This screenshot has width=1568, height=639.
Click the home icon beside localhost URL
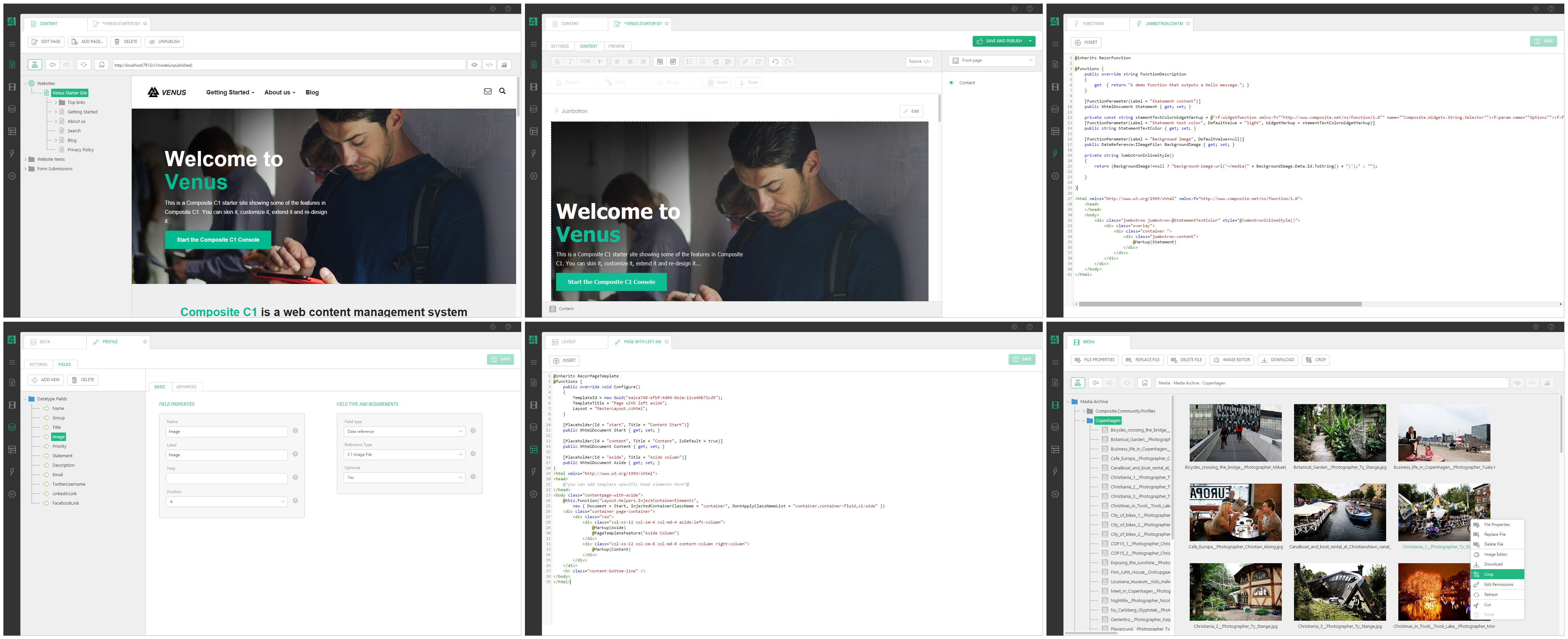tap(102, 65)
